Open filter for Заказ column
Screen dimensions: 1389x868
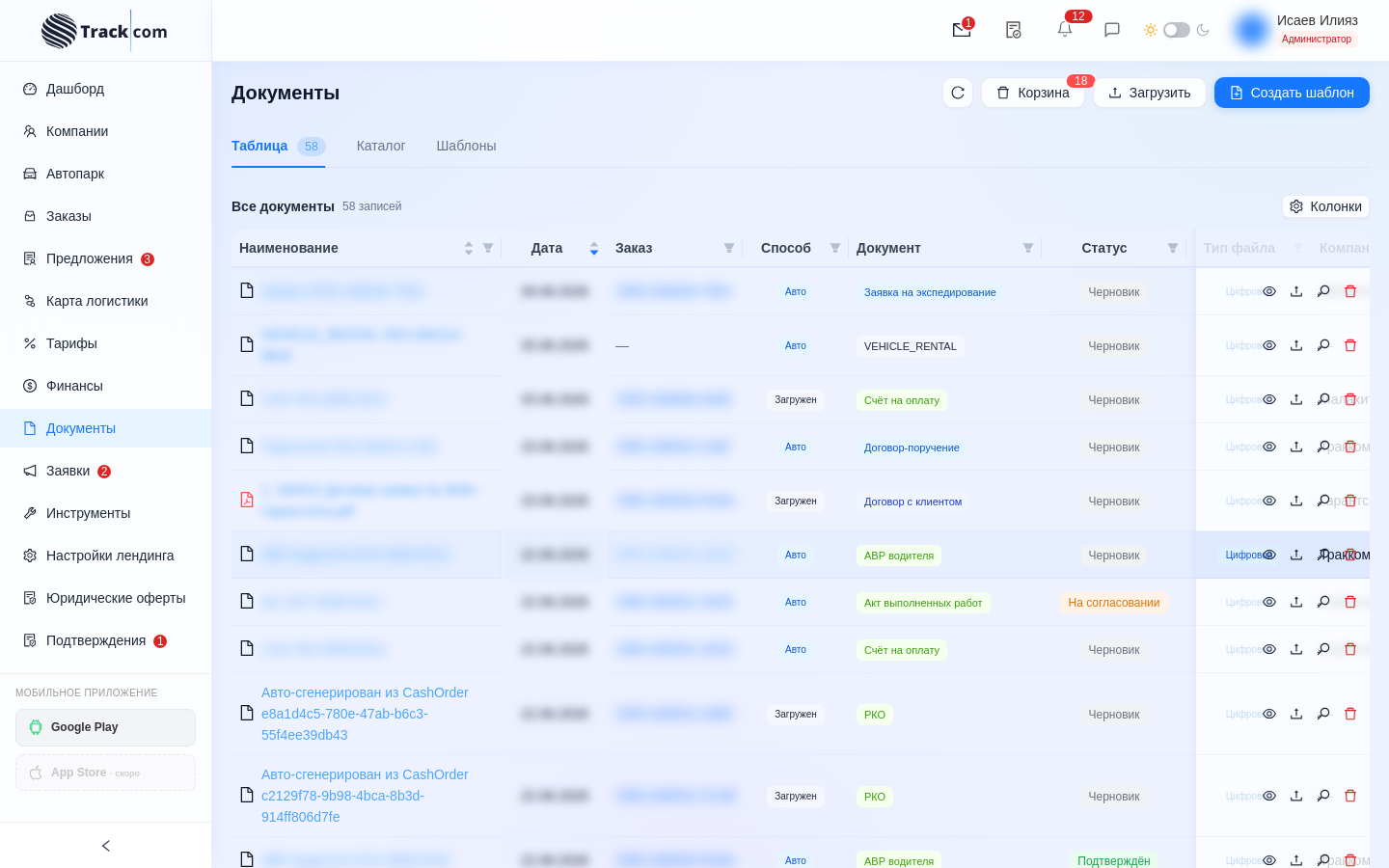coord(729,248)
